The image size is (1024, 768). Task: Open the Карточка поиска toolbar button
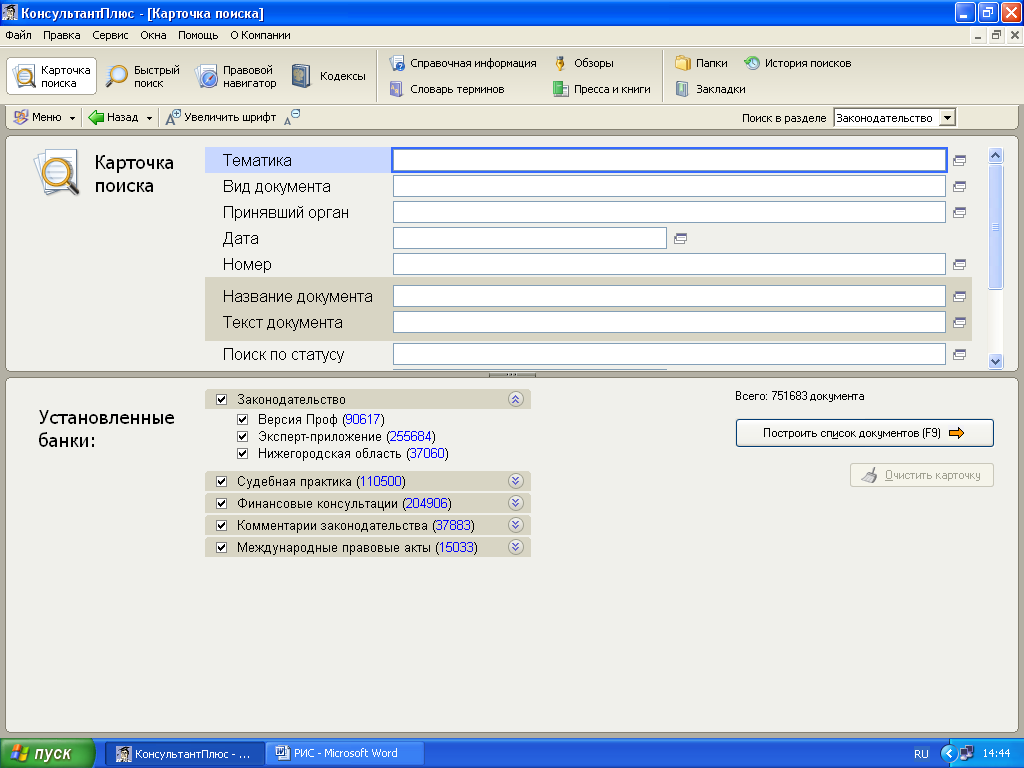tap(52, 76)
